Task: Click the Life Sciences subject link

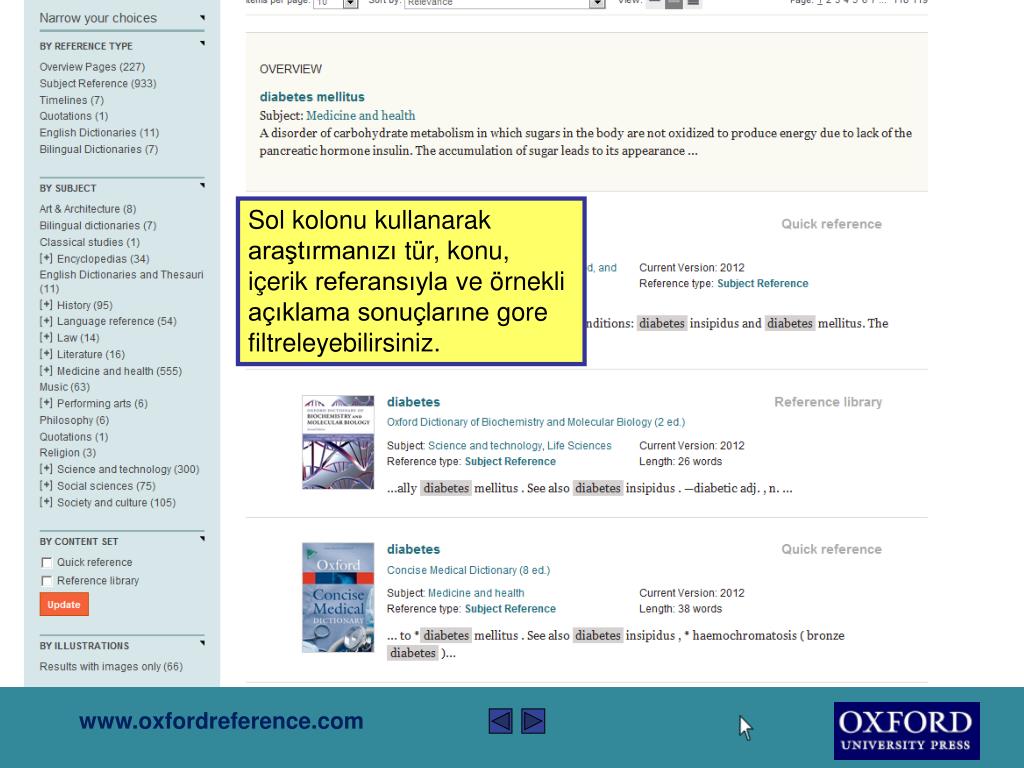Action: click(x=579, y=445)
